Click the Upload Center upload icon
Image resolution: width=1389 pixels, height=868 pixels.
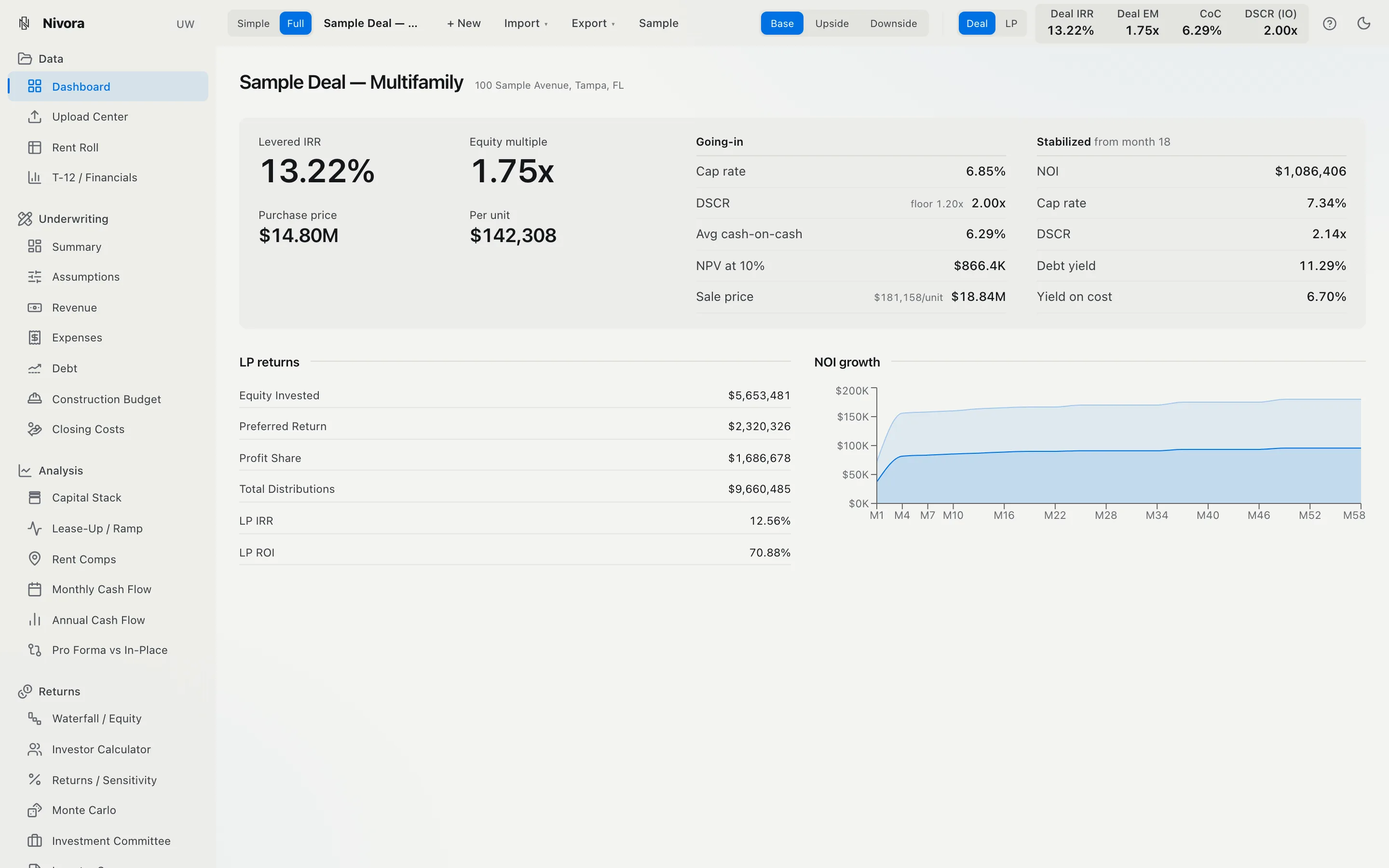34,117
